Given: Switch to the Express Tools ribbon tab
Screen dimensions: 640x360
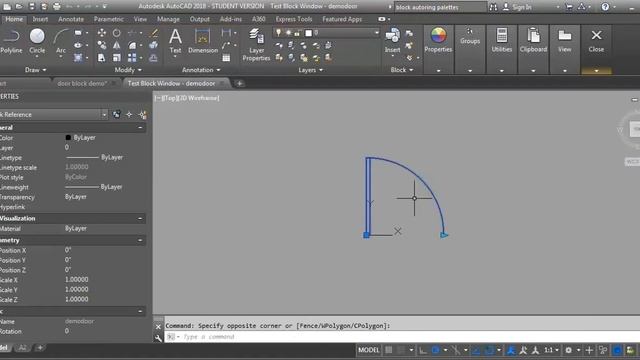Looking at the screenshot, I should (293, 19).
